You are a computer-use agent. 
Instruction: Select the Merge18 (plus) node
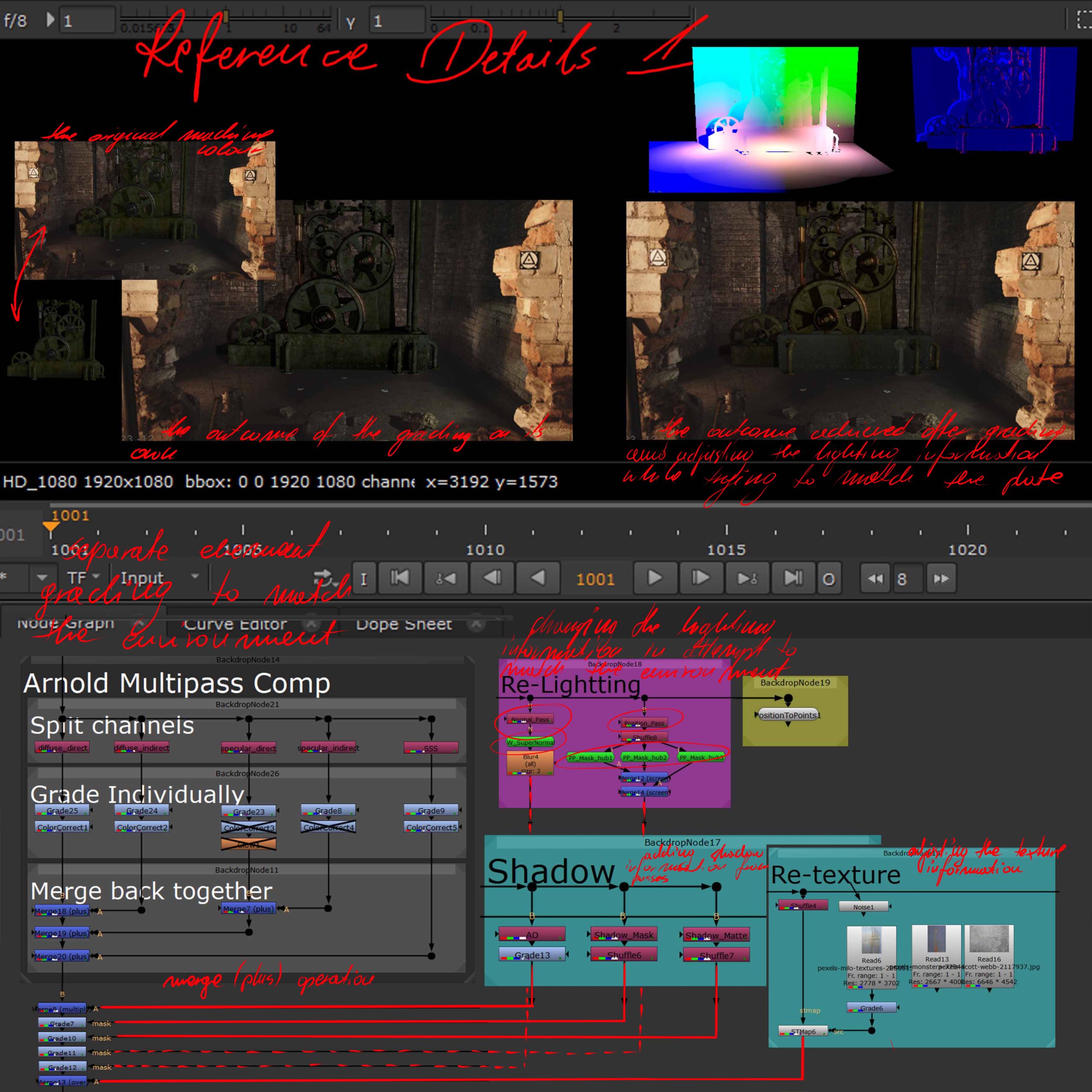pyautogui.click(x=61, y=911)
